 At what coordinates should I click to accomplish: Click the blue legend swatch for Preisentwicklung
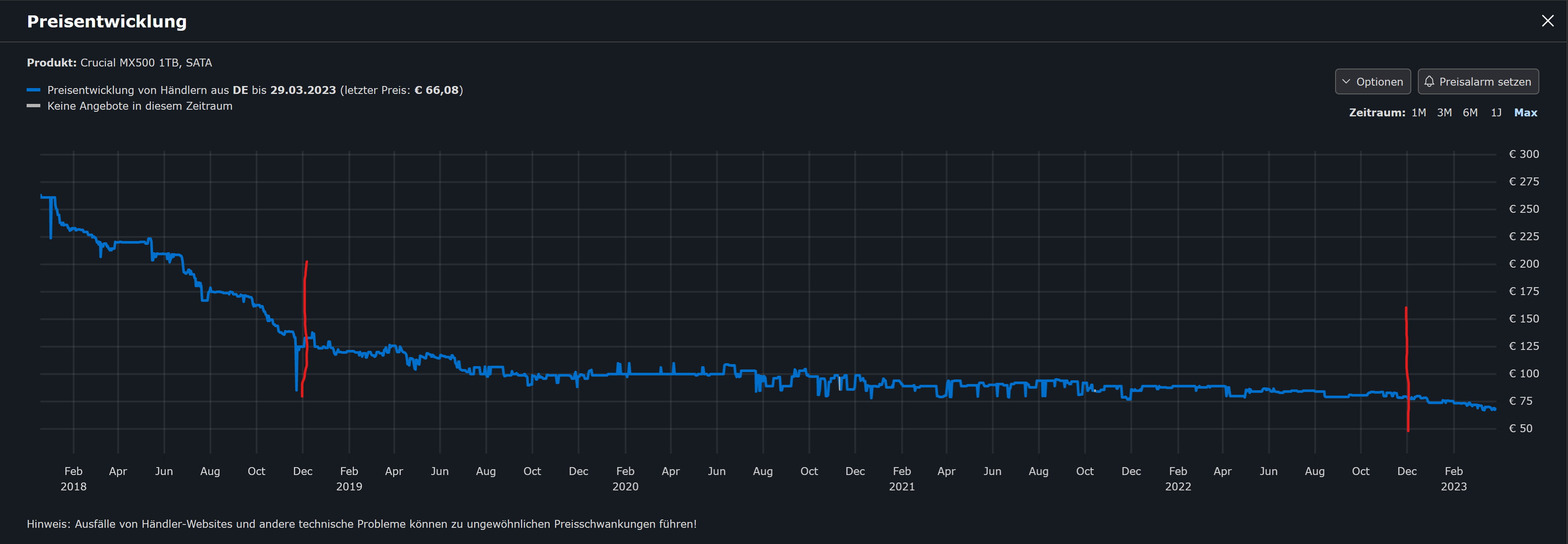tap(34, 90)
